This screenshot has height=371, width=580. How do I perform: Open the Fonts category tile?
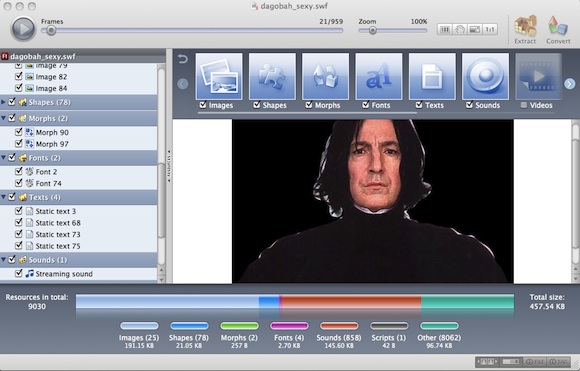tap(379, 76)
